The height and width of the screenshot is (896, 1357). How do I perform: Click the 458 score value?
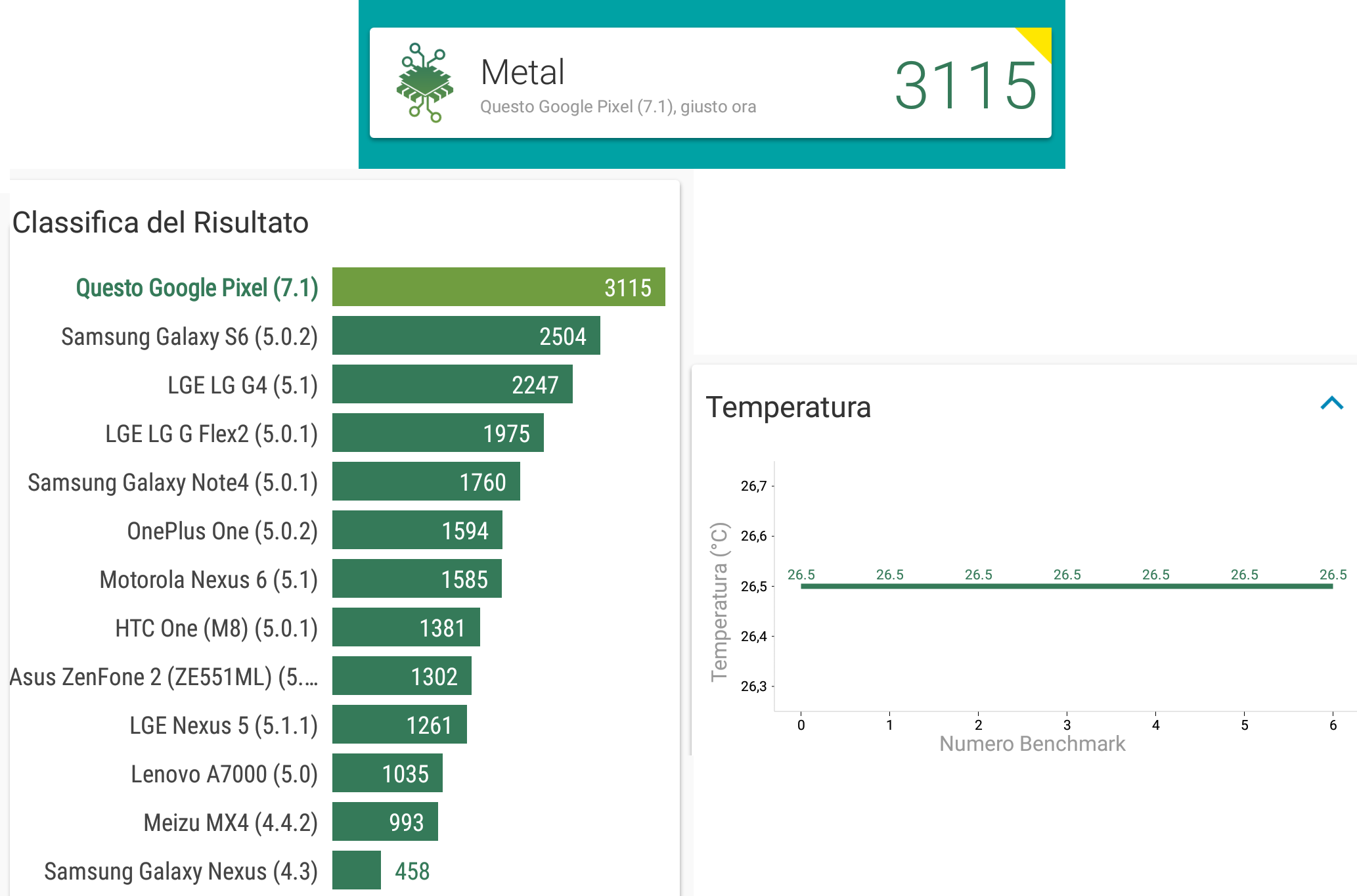click(412, 871)
